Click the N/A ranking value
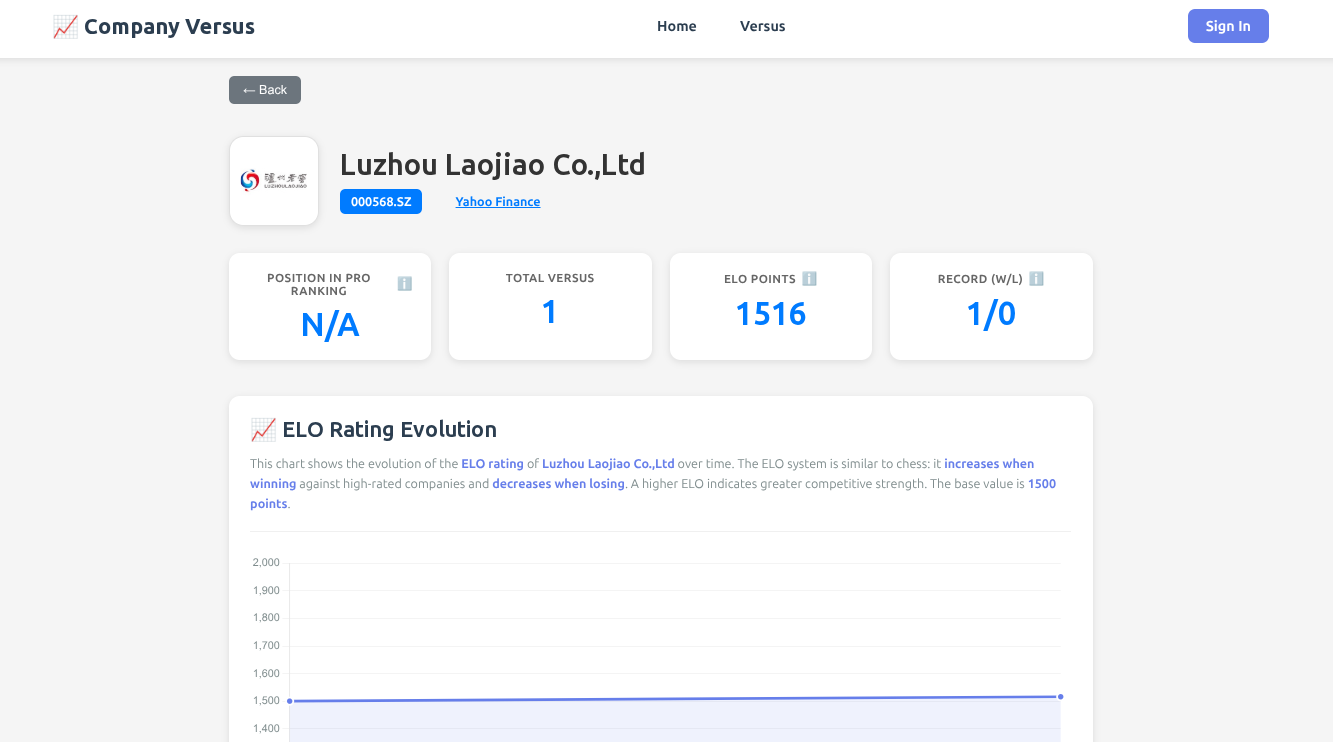The height and width of the screenshot is (742, 1333). tap(330, 325)
